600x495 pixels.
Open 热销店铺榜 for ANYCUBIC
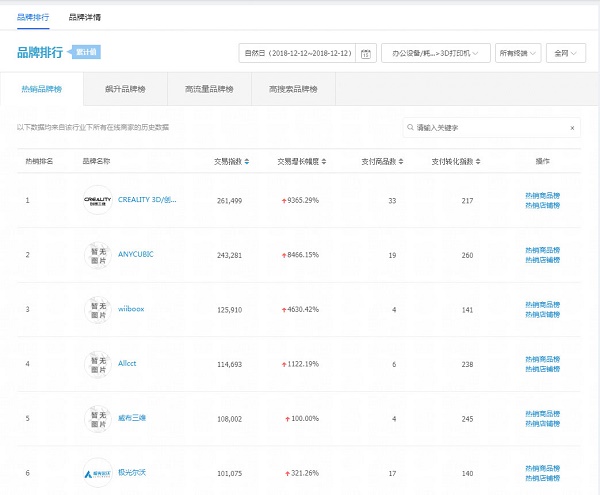(542, 260)
